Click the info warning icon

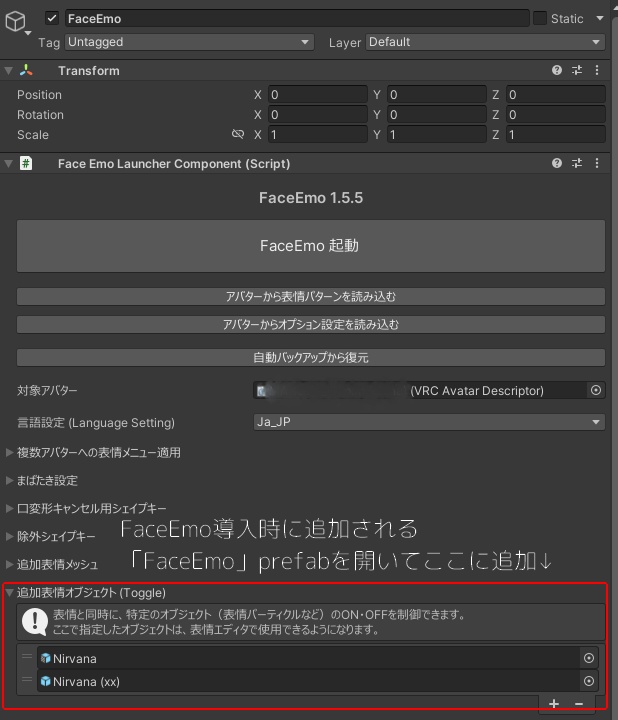click(35, 621)
